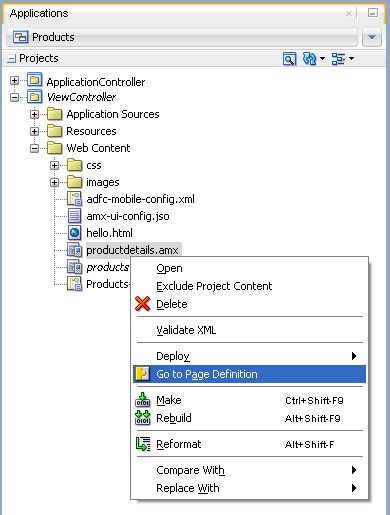This screenshot has height=515, width=390.
Task: Click the Web Content folder icon
Action: 54,148
